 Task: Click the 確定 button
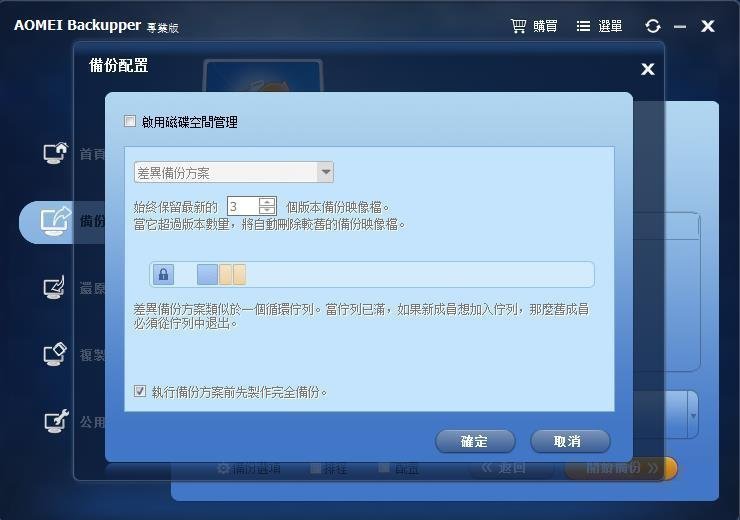click(475, 441)
